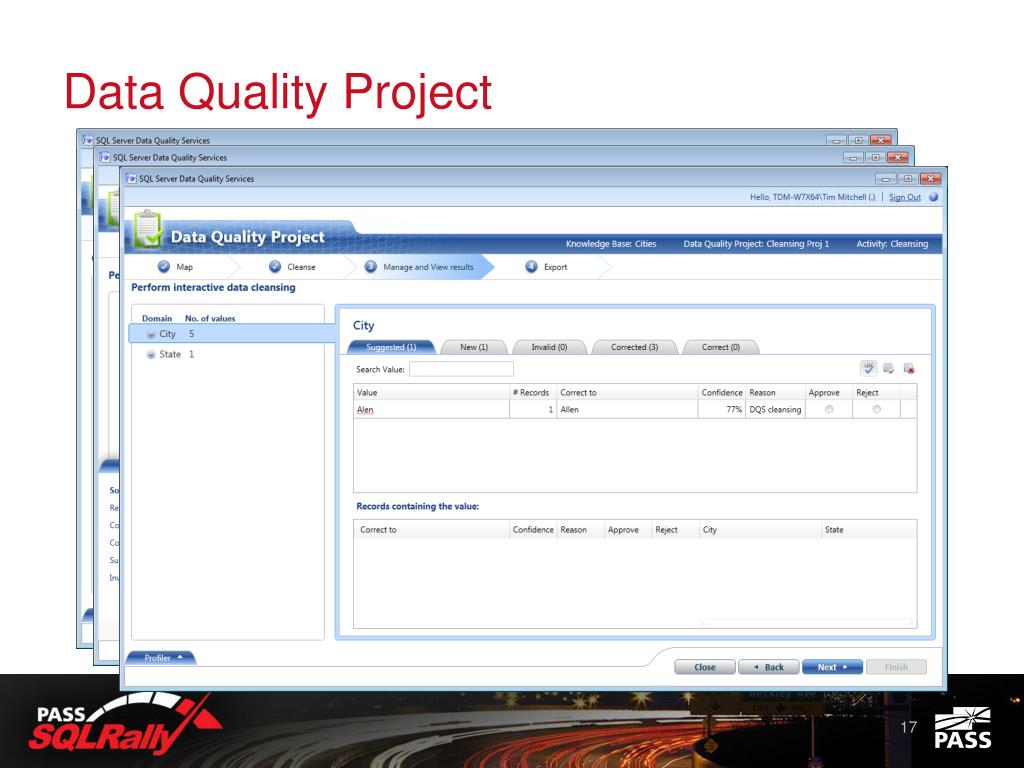Click step 3 number icon
Viewport: 1024px width, 768px height.
tap(370, 267)
